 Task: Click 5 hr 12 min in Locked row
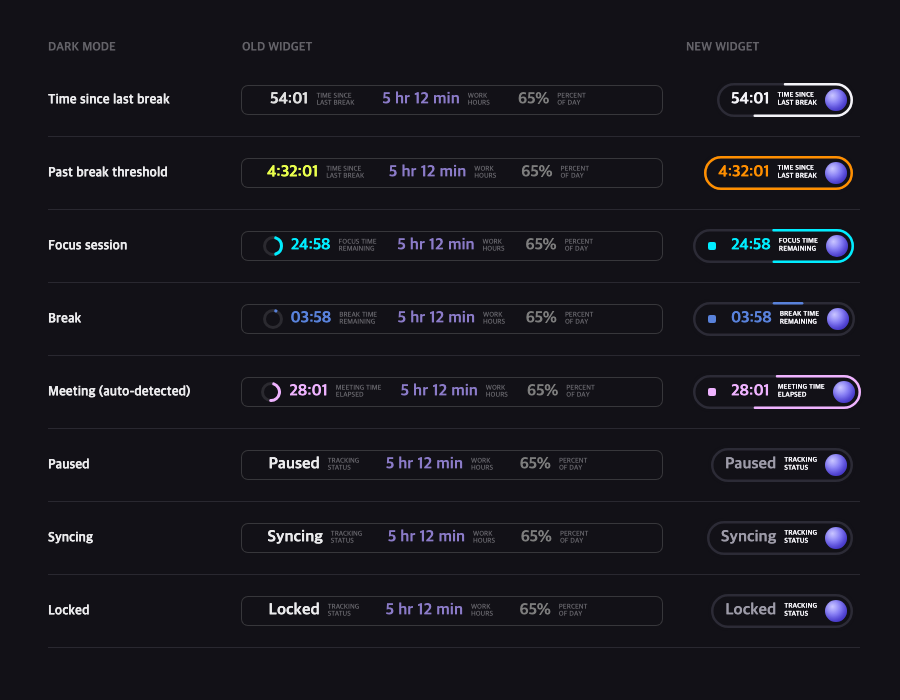click(x=424, y=609)
